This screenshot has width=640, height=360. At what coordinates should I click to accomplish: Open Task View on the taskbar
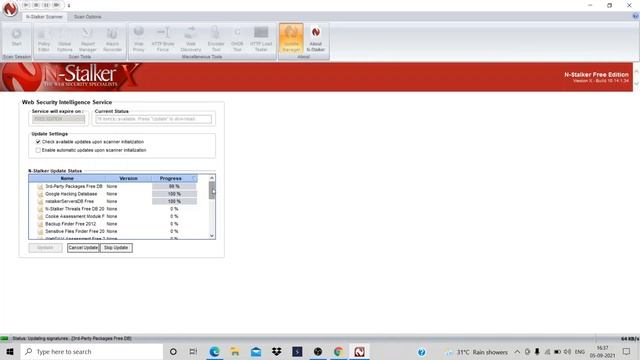click(x=193, y=351)
